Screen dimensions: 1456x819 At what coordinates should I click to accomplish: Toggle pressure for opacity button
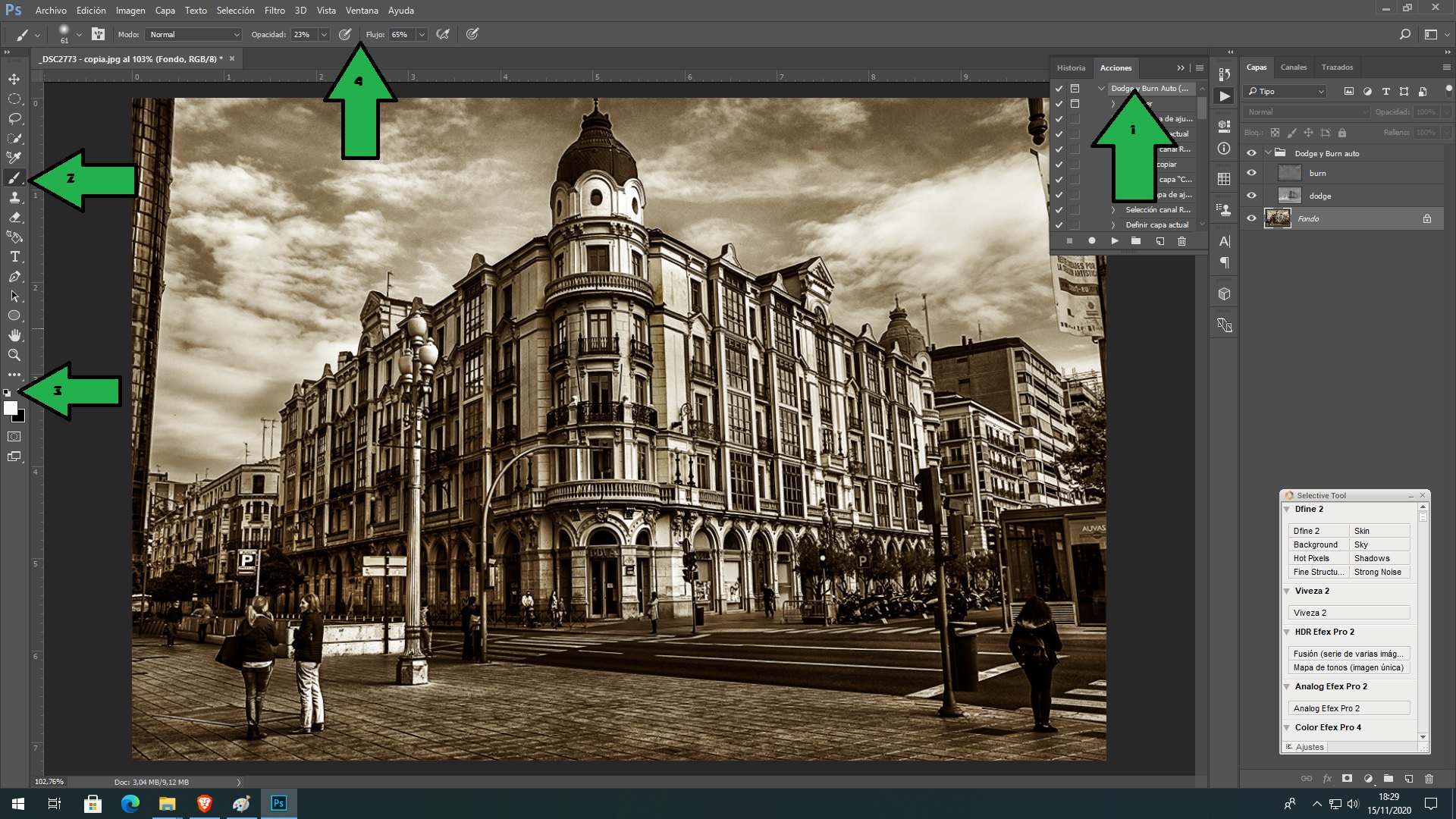pyautogui.click(x=345, y=34)
